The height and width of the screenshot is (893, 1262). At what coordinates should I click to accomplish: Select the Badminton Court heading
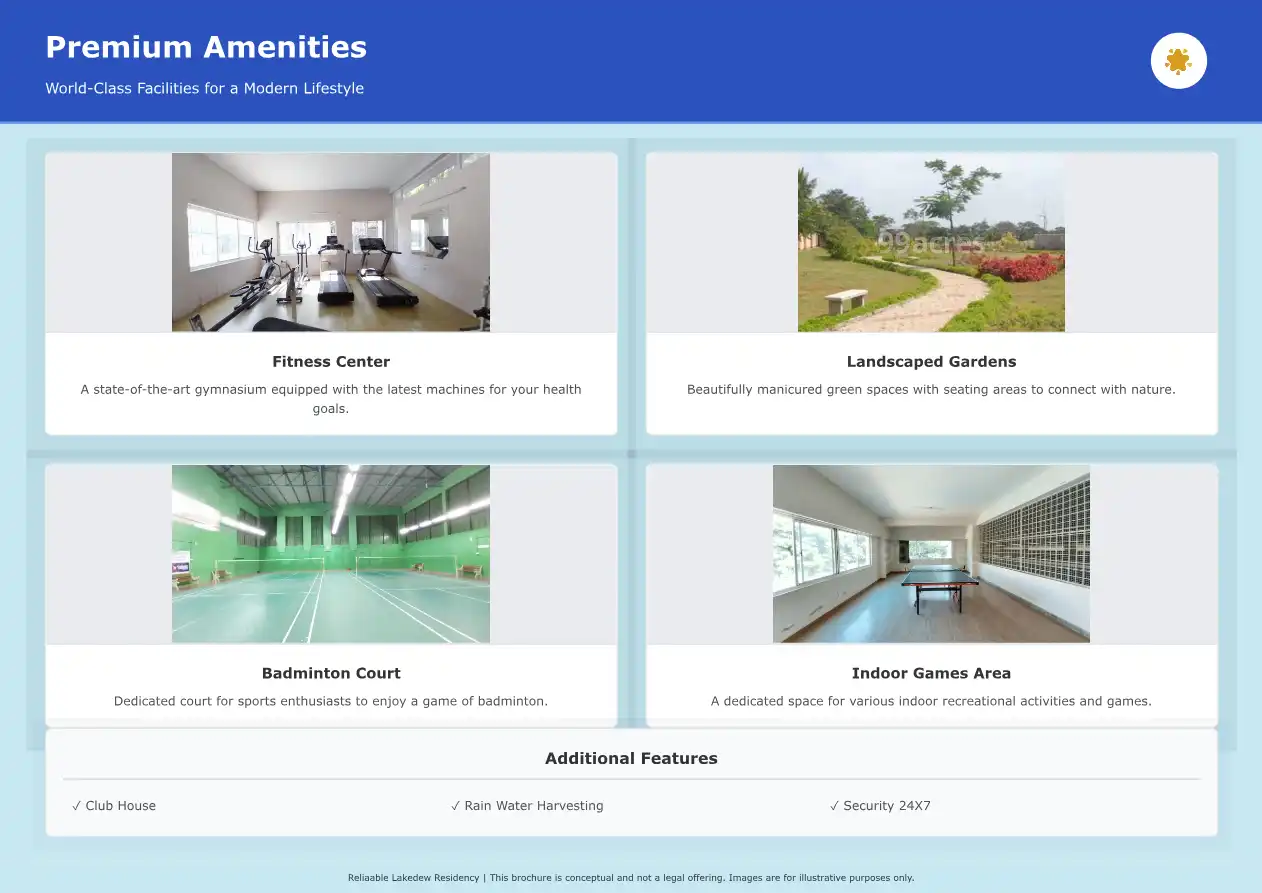[x=331, y=674]
